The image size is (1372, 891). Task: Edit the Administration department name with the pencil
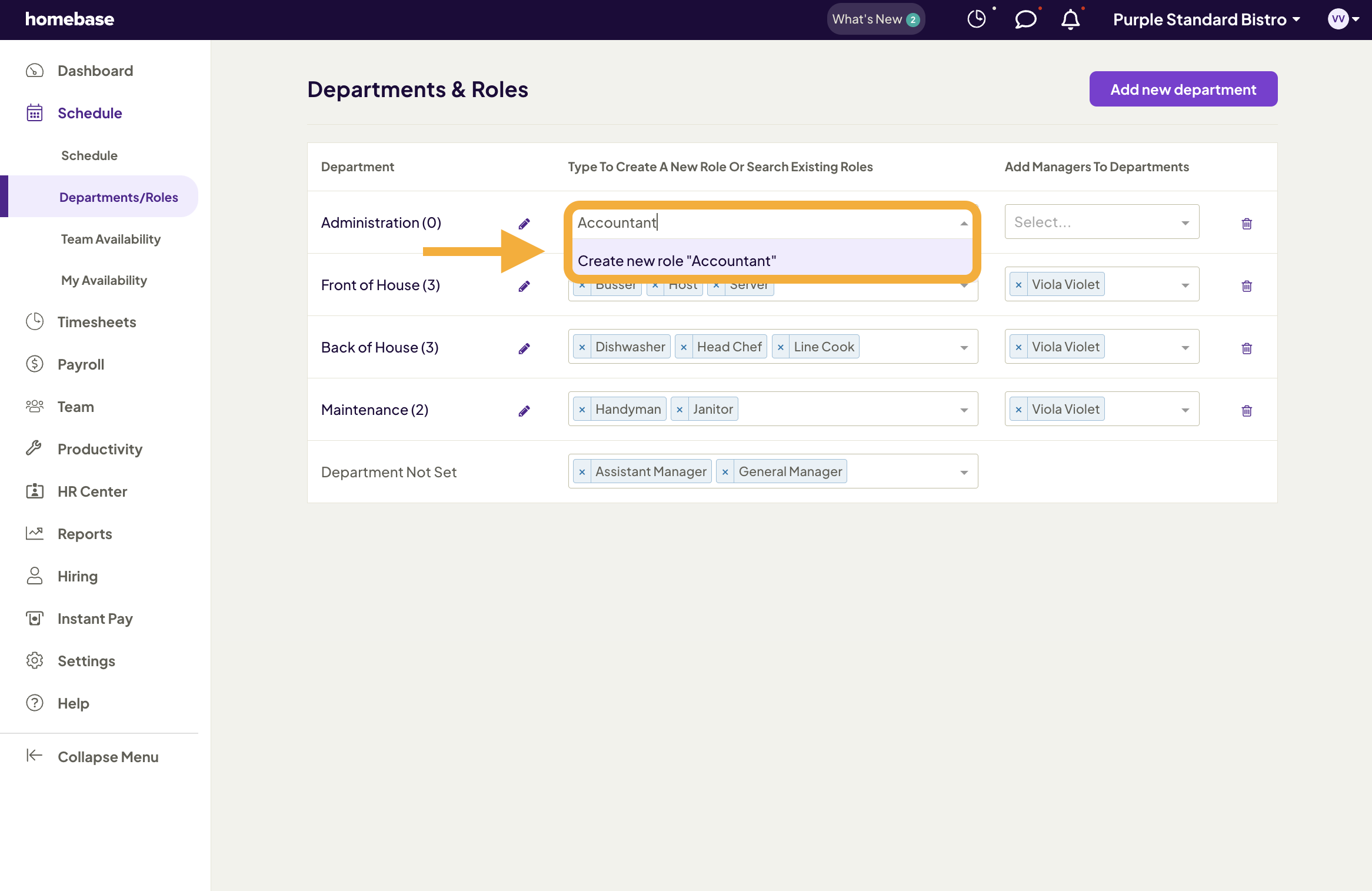click(525, 223)
